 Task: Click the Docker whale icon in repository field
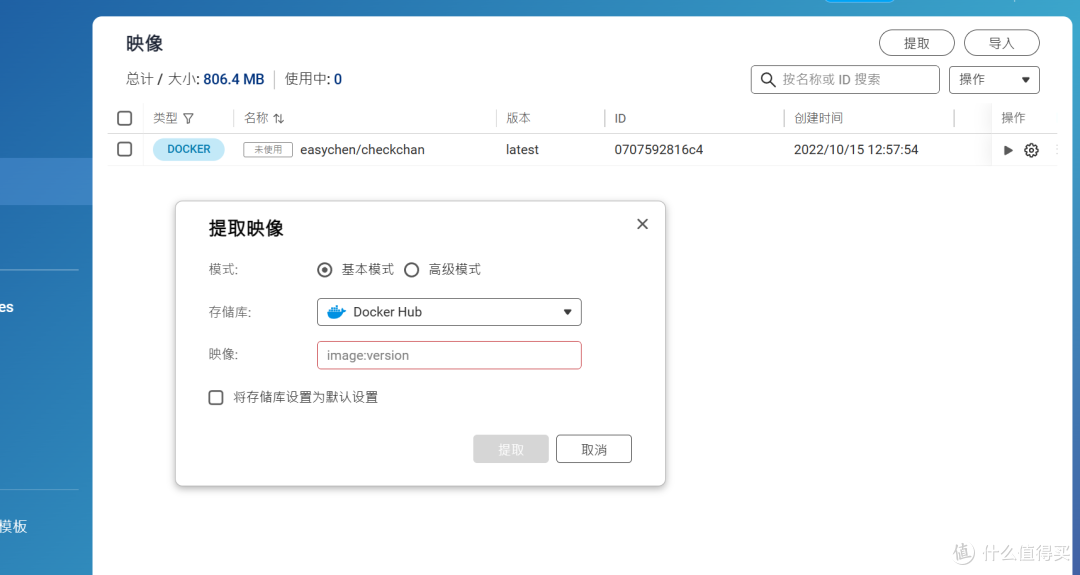coord(336,312)
